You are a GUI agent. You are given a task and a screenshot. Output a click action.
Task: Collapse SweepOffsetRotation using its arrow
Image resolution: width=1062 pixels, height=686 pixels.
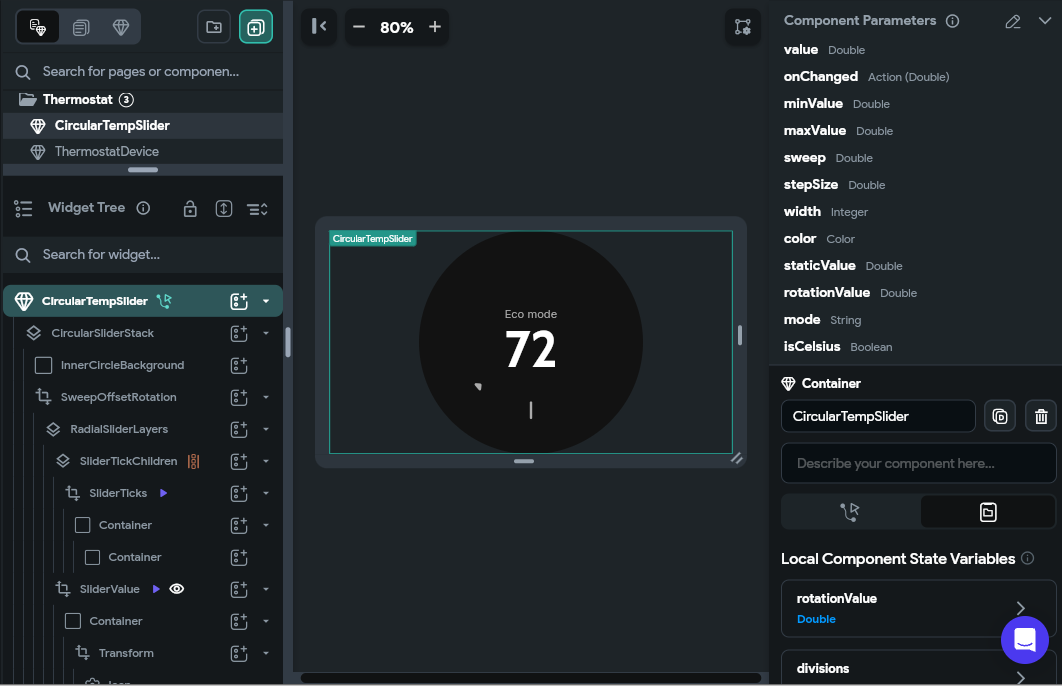[x=266, y=398]
